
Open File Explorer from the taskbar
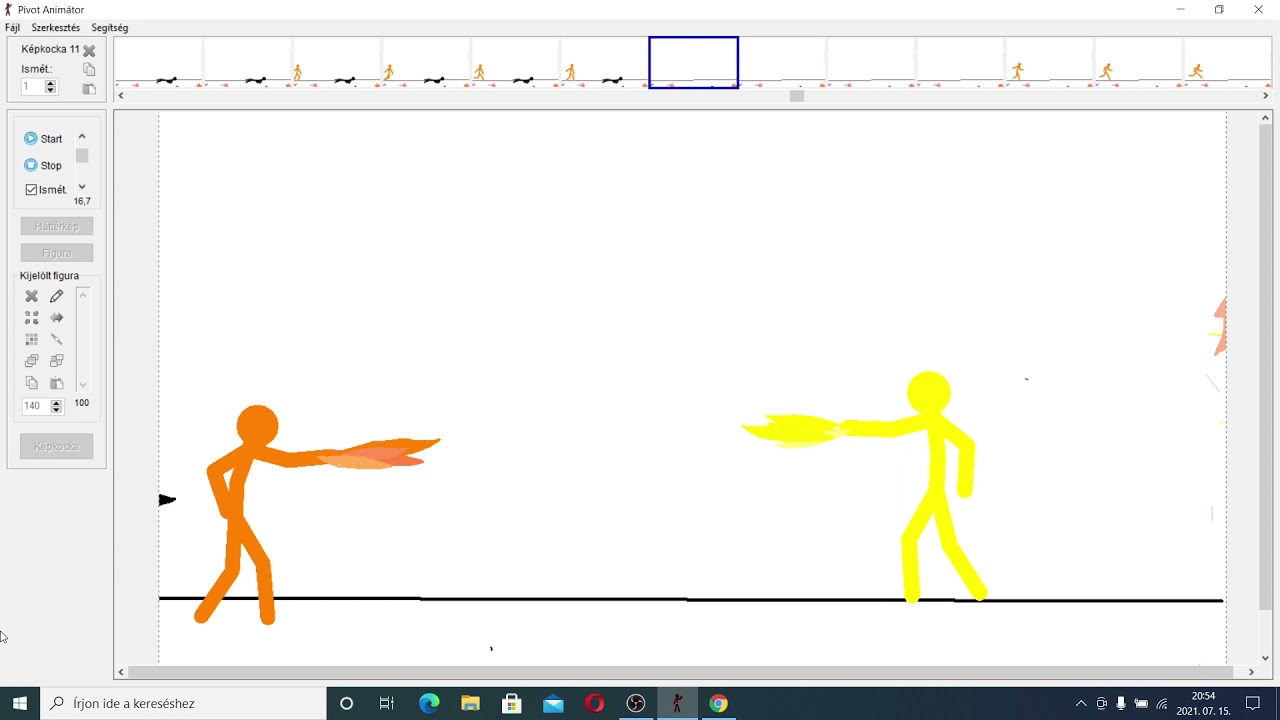(x=470, y=703)
